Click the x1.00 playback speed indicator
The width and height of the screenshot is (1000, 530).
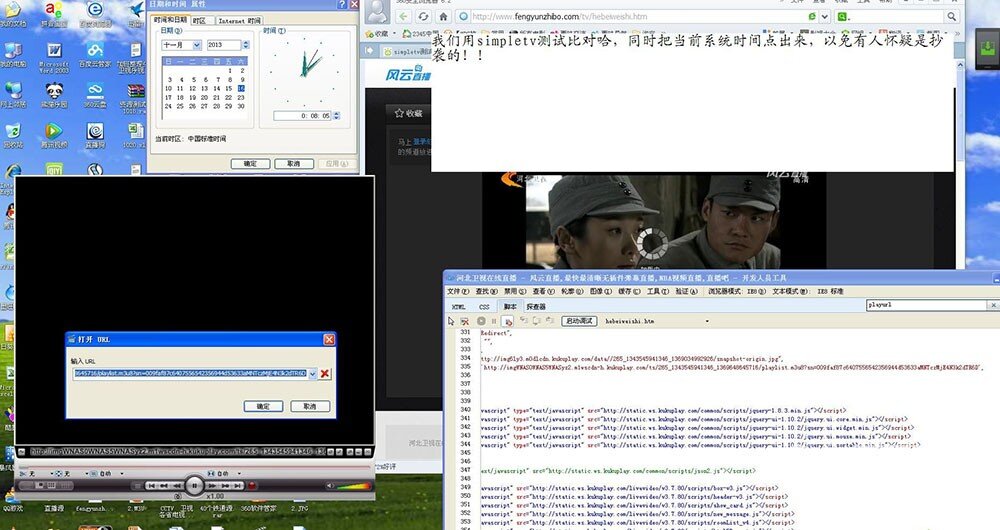point(216,496)
